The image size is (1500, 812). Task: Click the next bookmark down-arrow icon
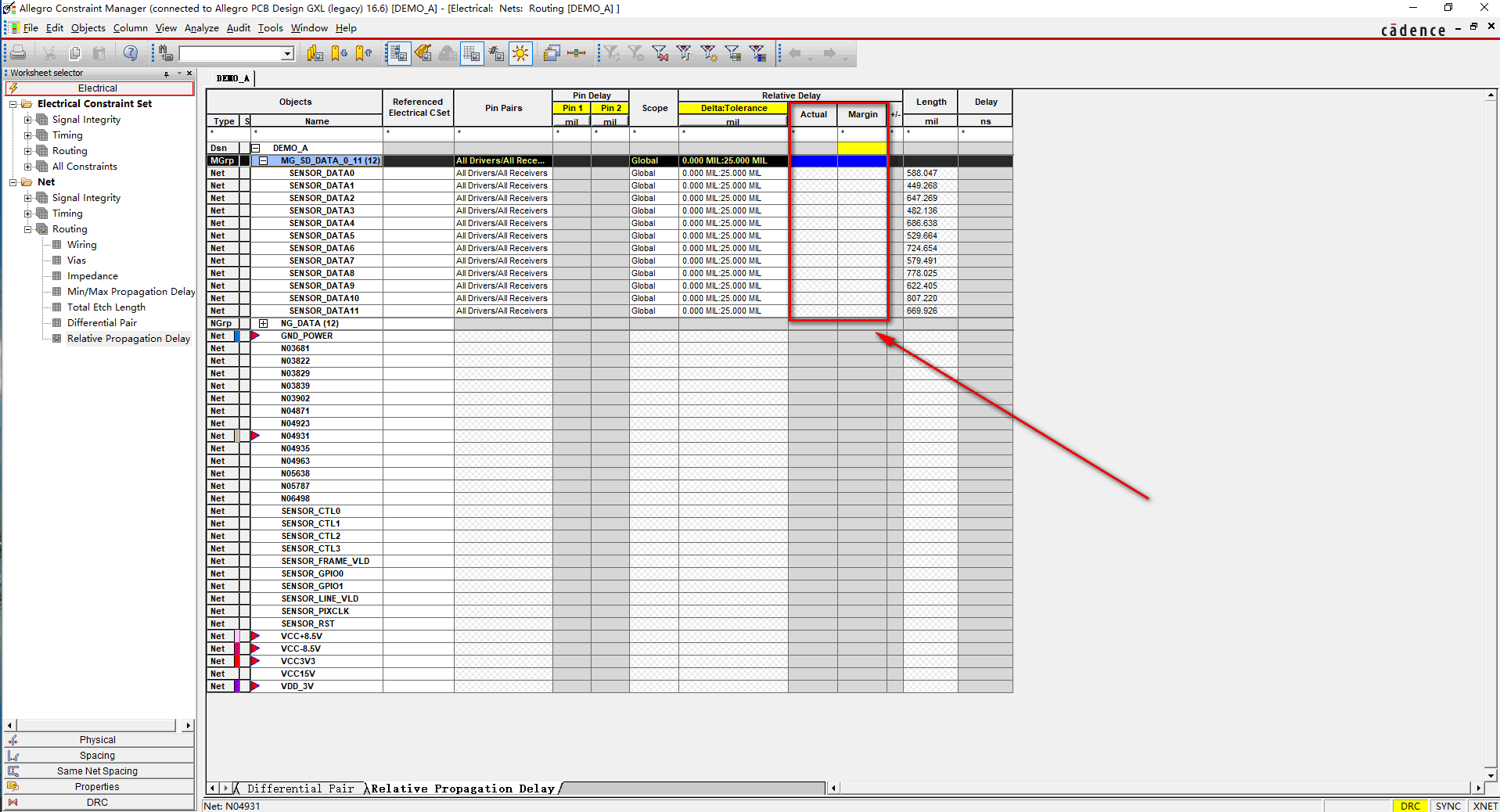tap(340, 53)
